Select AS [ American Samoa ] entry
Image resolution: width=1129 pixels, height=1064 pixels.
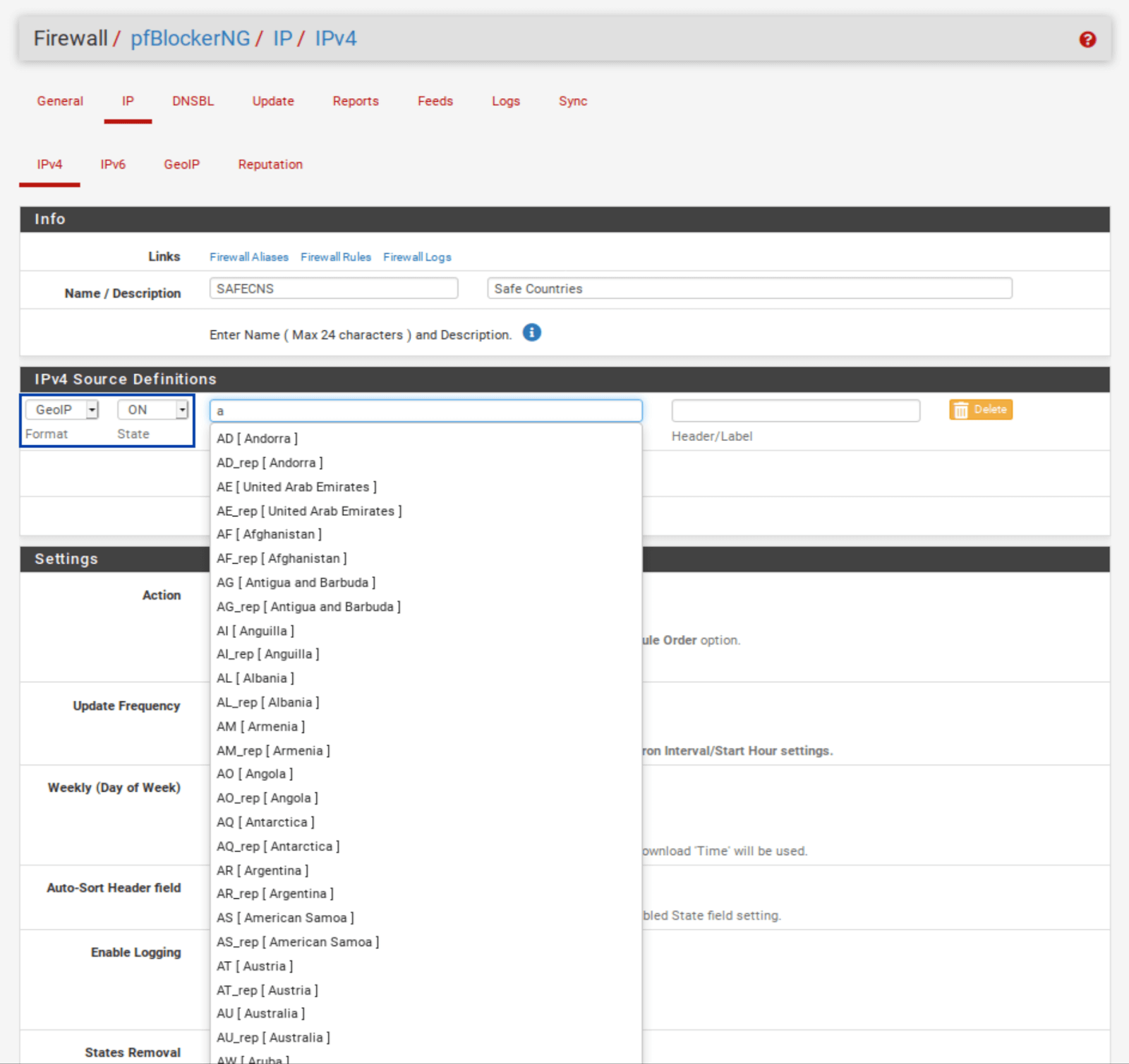426,918
